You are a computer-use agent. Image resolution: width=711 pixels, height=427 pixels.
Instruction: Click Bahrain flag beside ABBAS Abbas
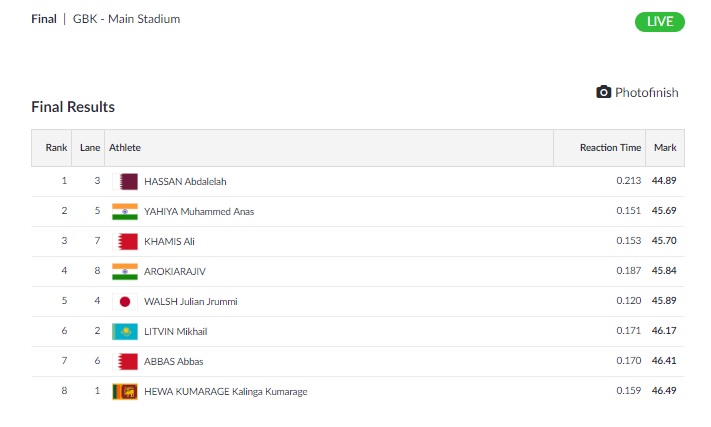point(125,361)
